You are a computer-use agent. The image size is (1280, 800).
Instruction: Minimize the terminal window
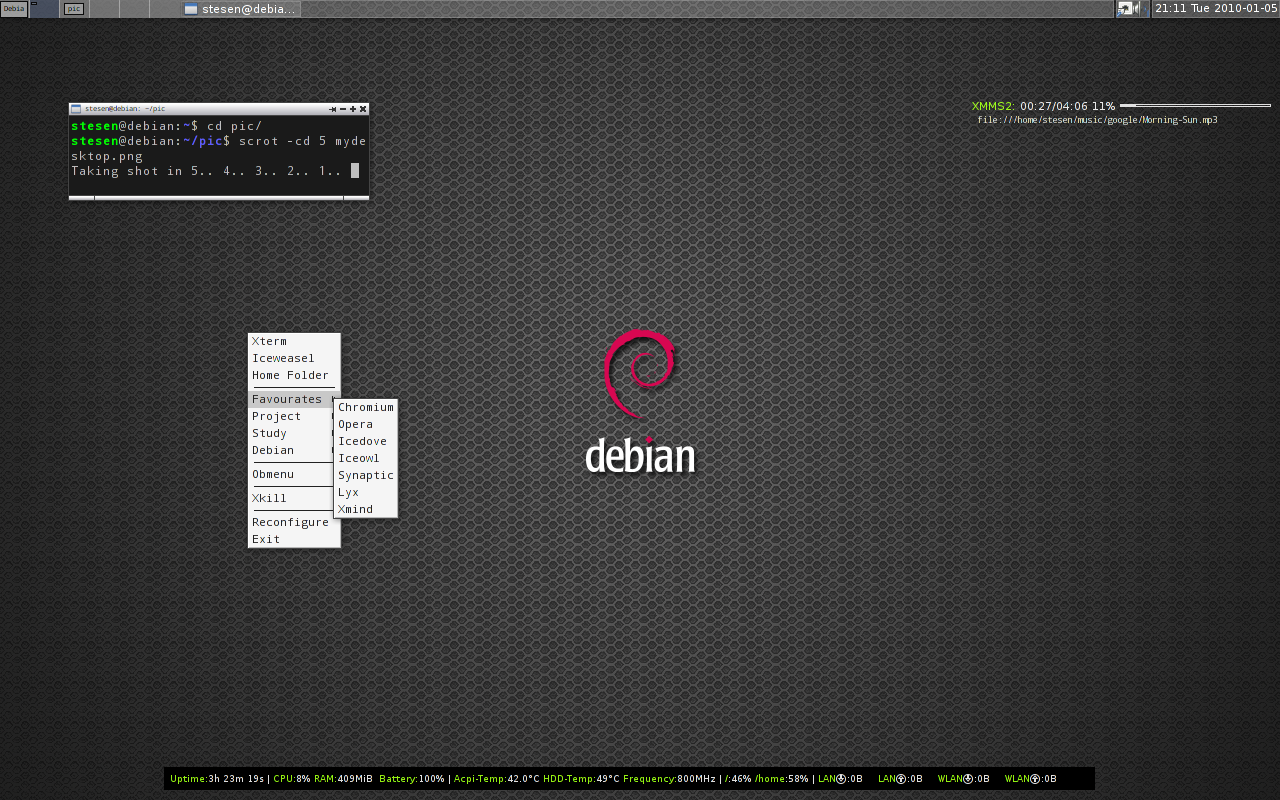[343, 108]
